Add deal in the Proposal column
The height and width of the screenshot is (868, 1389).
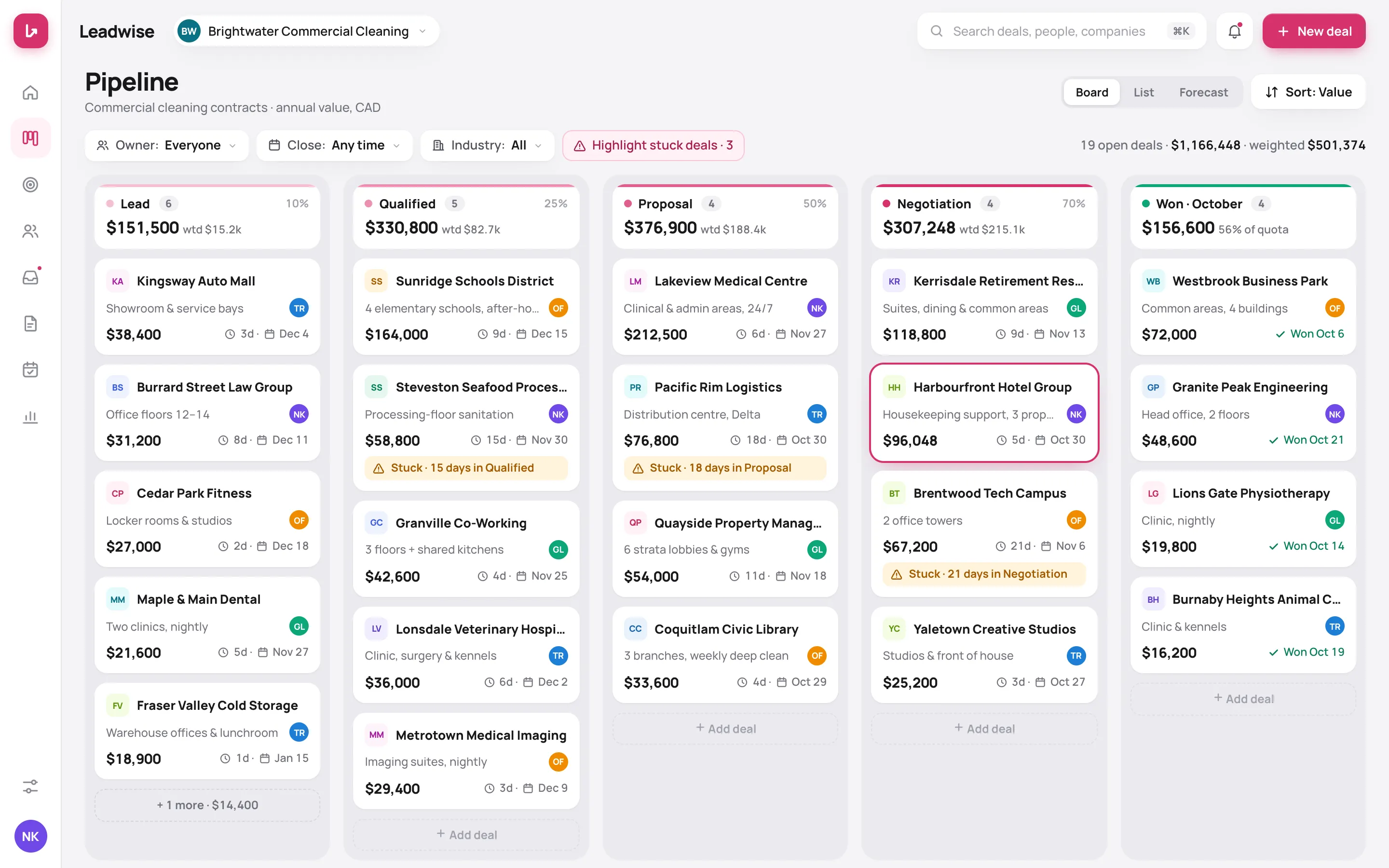pyautogui.click(x=725, y=729)
